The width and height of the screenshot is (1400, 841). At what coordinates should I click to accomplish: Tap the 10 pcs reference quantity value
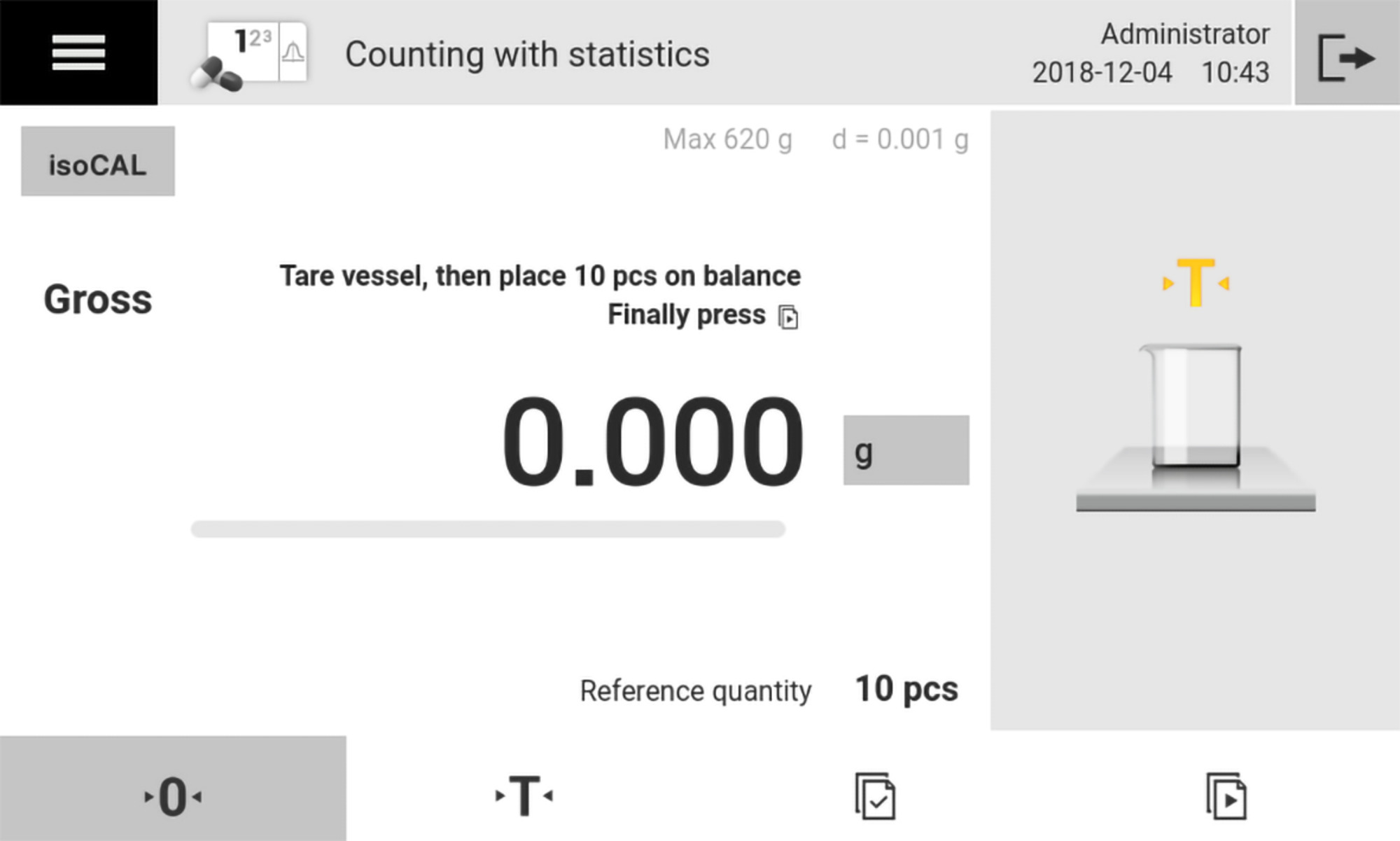click(x=906, y=689)
